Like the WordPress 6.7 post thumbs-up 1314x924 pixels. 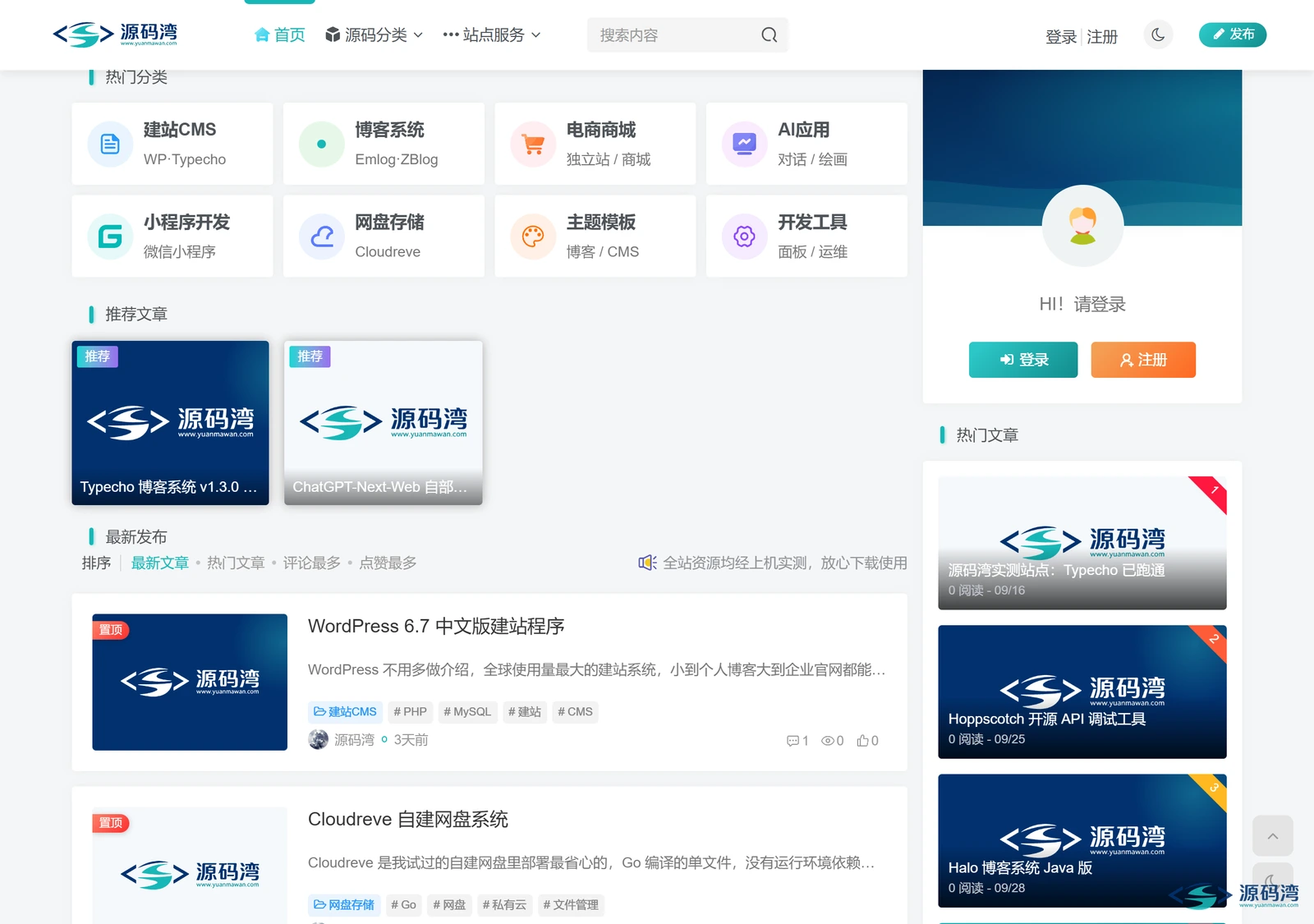click(x=867, y=741)
